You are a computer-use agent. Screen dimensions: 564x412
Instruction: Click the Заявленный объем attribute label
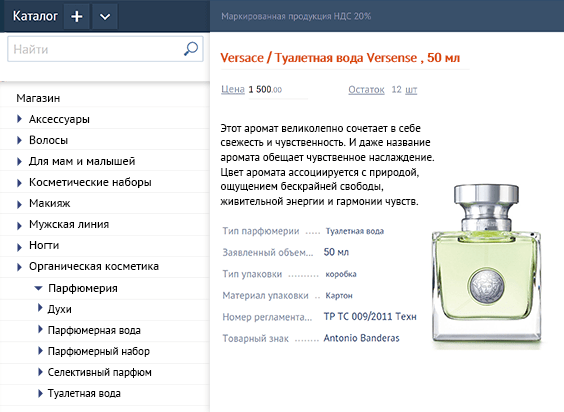click(x=268, y=253)
